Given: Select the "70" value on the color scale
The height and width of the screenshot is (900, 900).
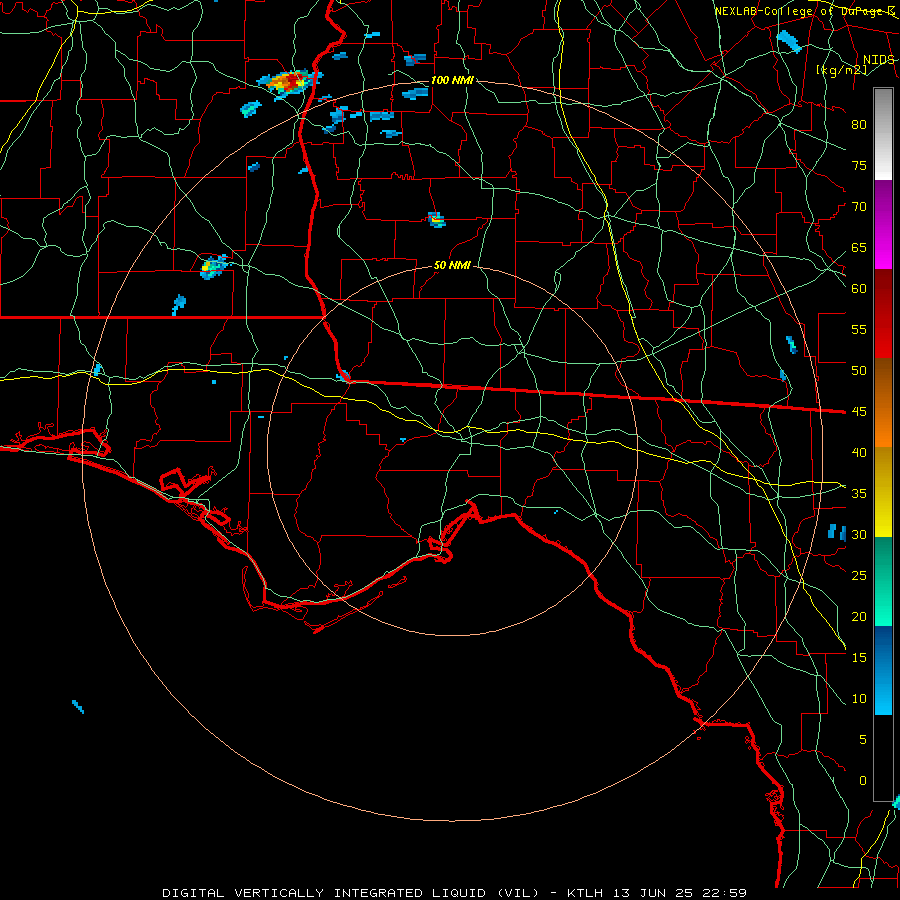Looking at the screenshot, I should pos(859,207).
